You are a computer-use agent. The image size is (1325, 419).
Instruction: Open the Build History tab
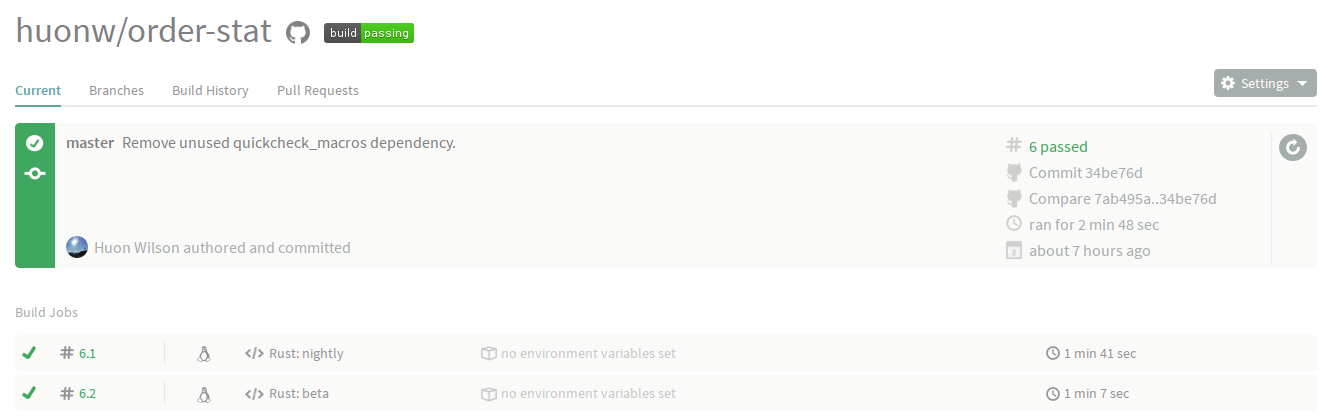pos(210,90)
